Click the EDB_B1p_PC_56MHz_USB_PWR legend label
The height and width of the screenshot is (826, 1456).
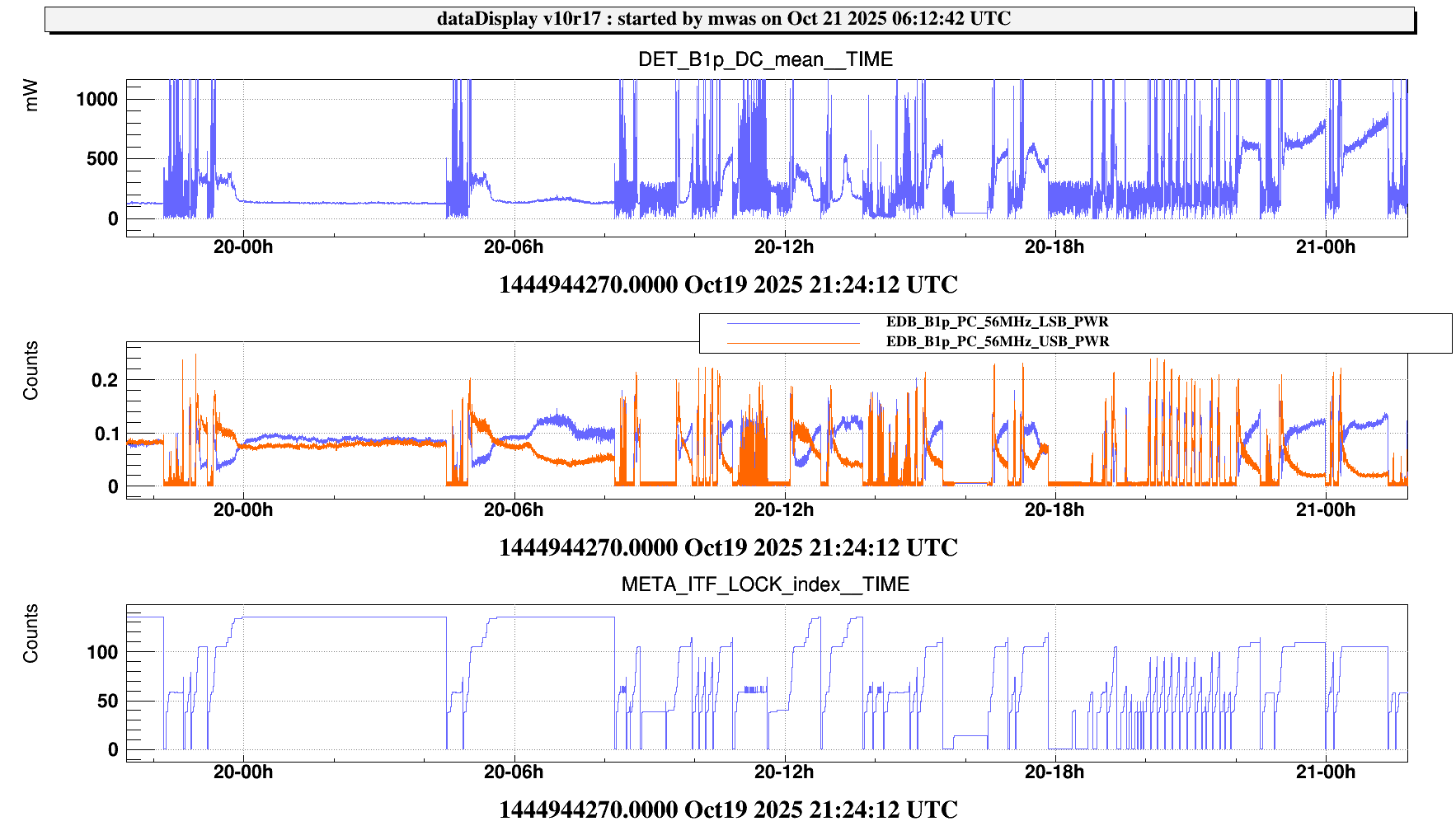pyautogui.click(x=997, y=341)
